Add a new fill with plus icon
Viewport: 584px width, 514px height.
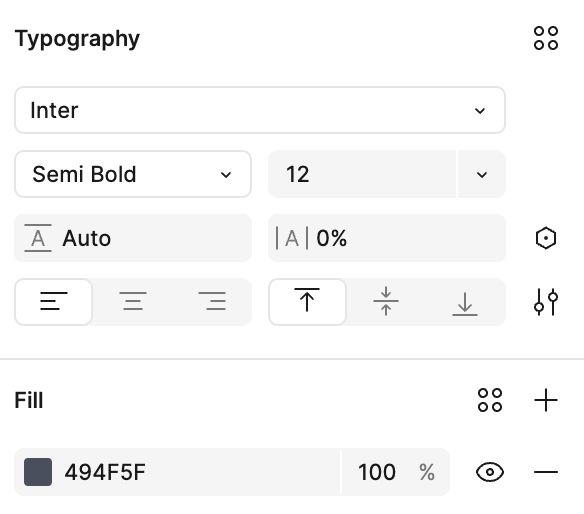click(x=546, y=400)
